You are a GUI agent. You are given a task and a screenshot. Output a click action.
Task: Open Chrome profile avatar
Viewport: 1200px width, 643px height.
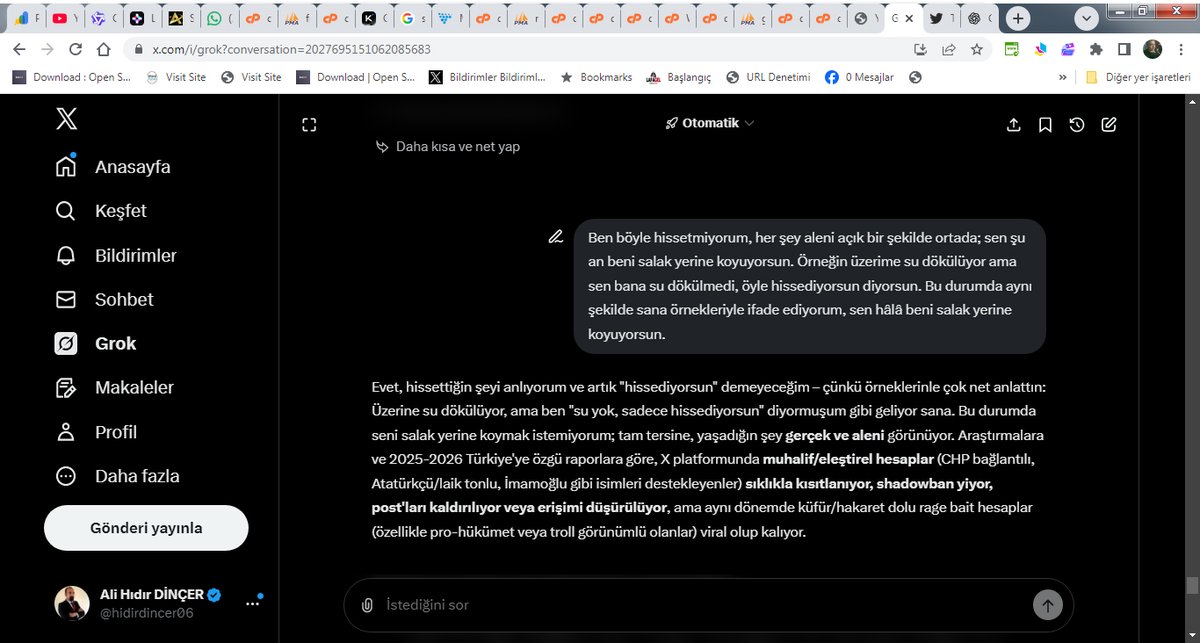coord(1152,48)
